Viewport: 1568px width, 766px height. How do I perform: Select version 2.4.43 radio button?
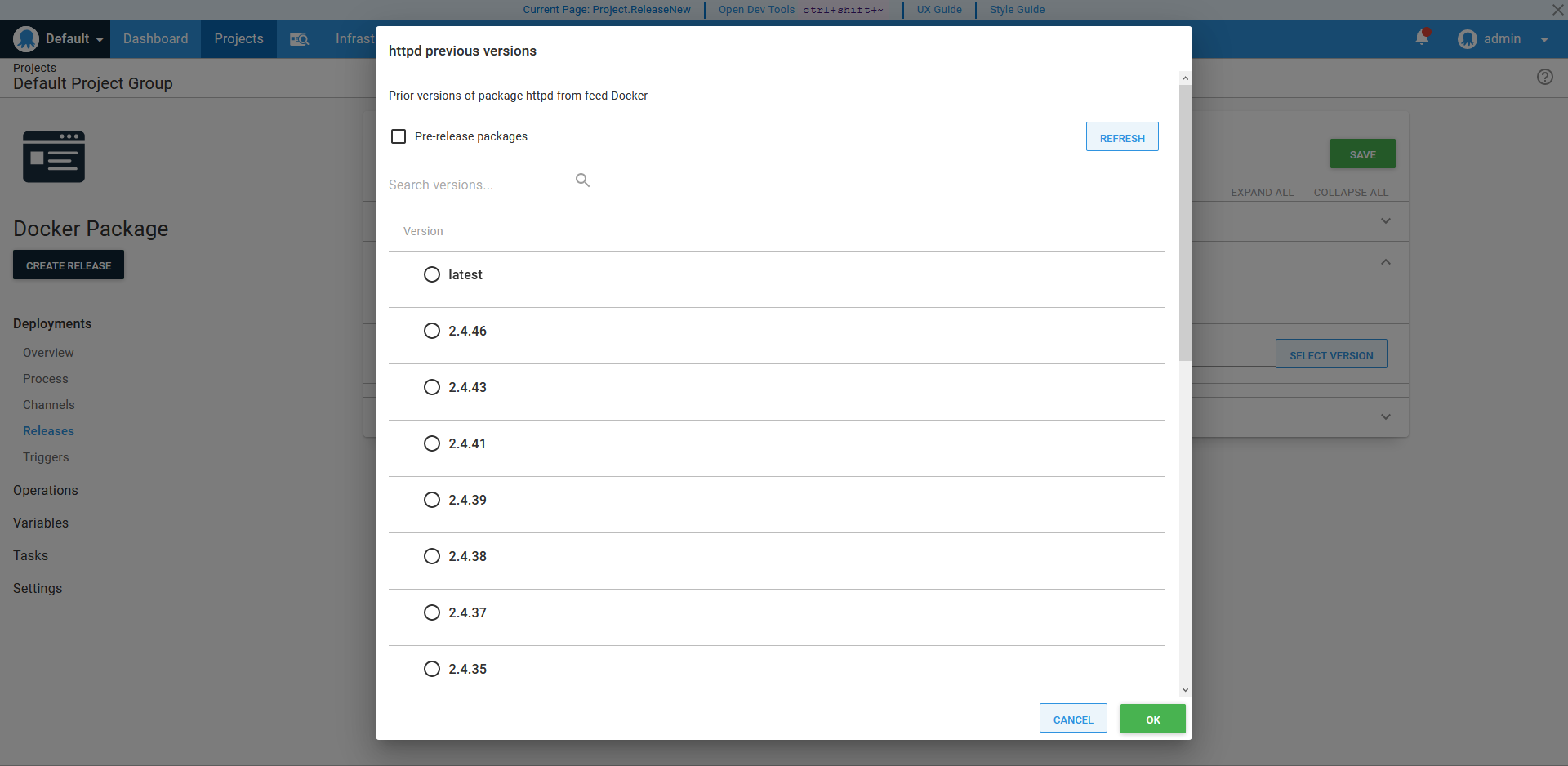432,387
